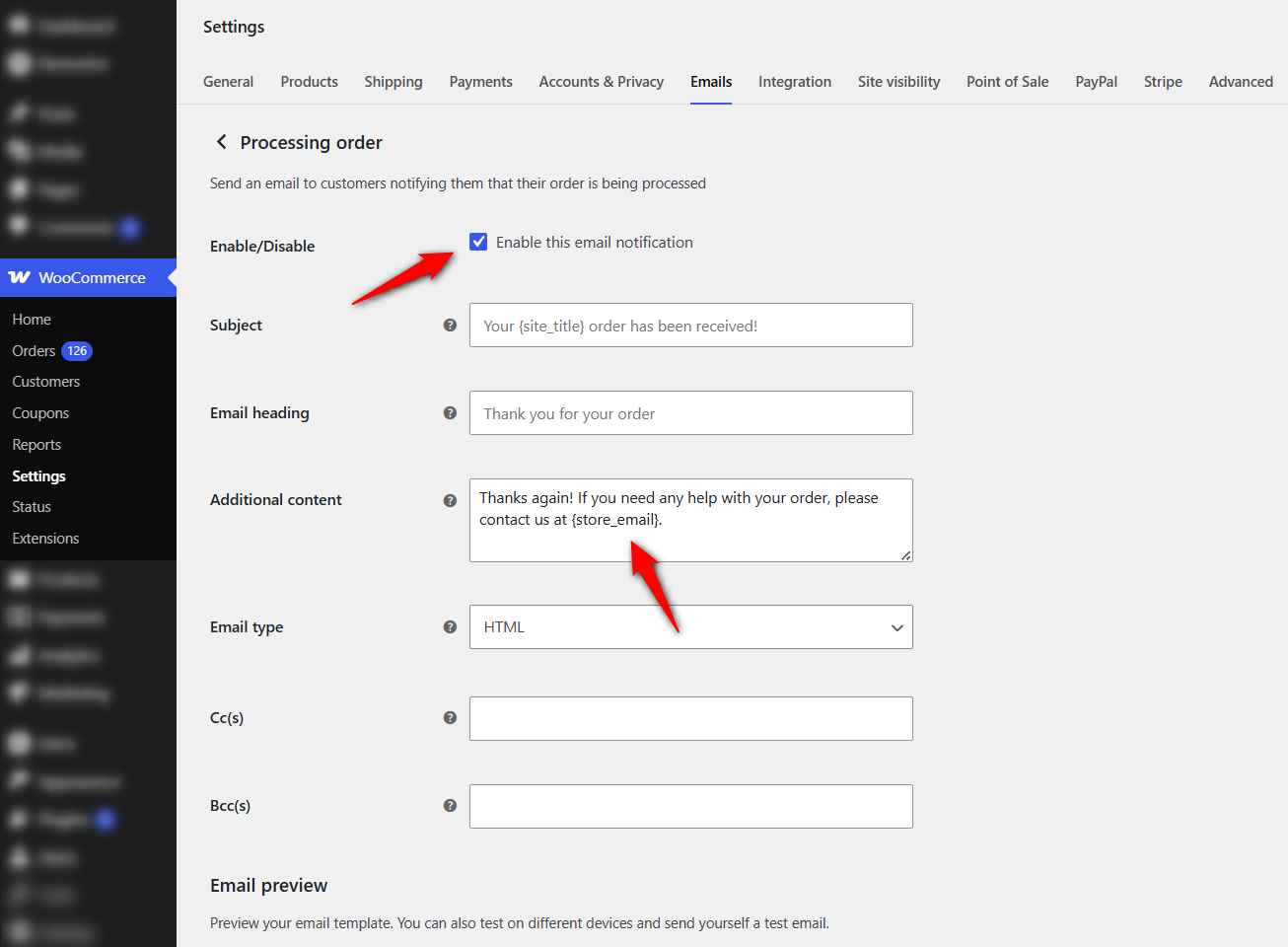Screen dimensions: 1288x947
Task: Open the Subject field help tooltip icon
Action: (x=450, y=325)
